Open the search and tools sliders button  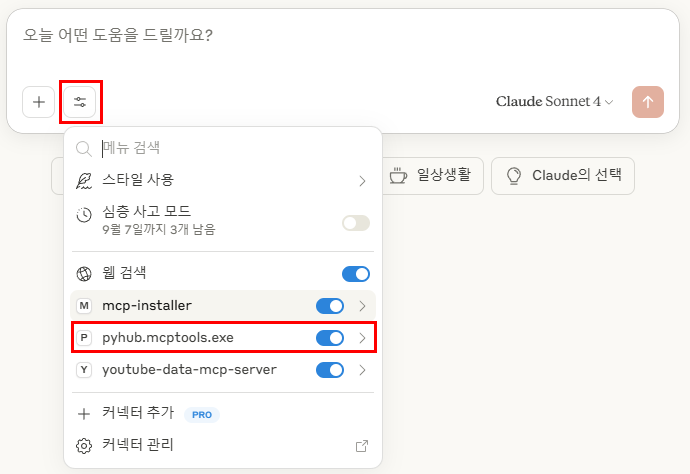pyautogui.click(x=80, y=102)
